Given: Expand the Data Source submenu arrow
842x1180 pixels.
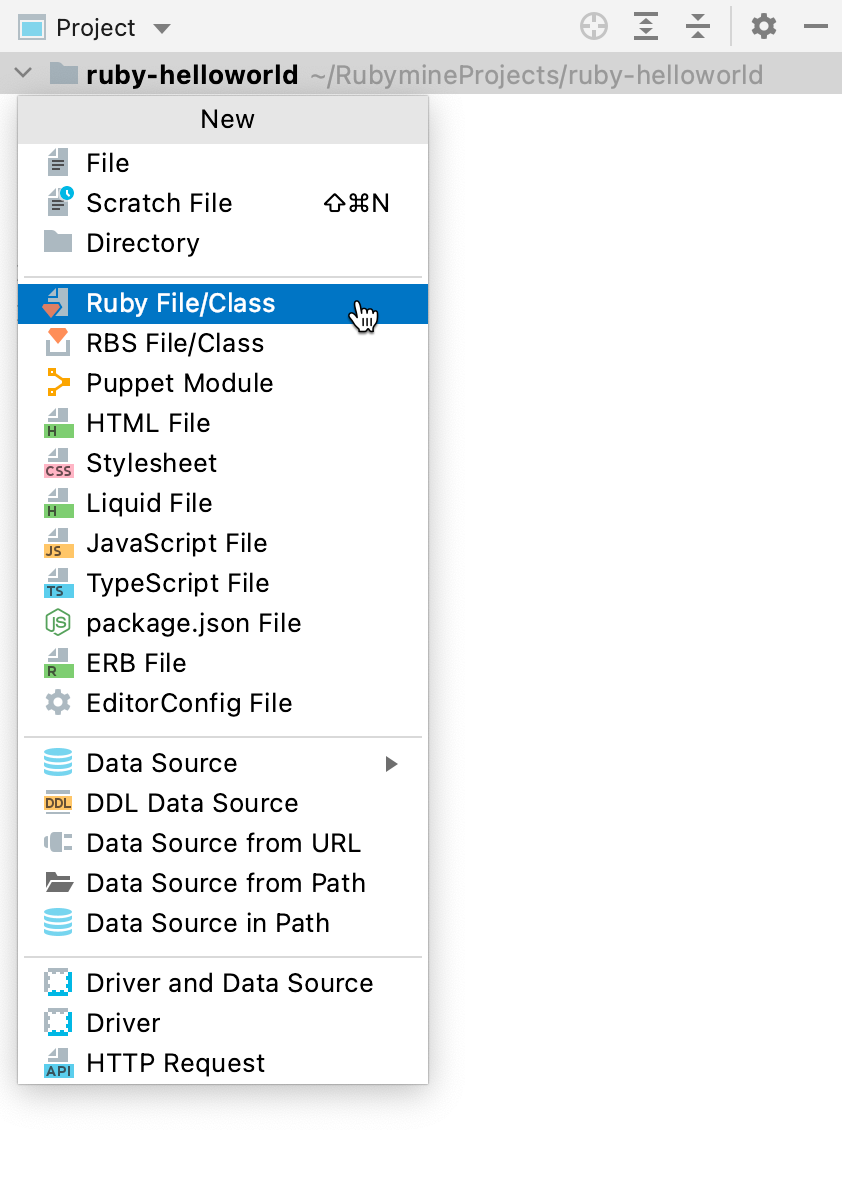Looking at the screenshot, I should 392,764.
